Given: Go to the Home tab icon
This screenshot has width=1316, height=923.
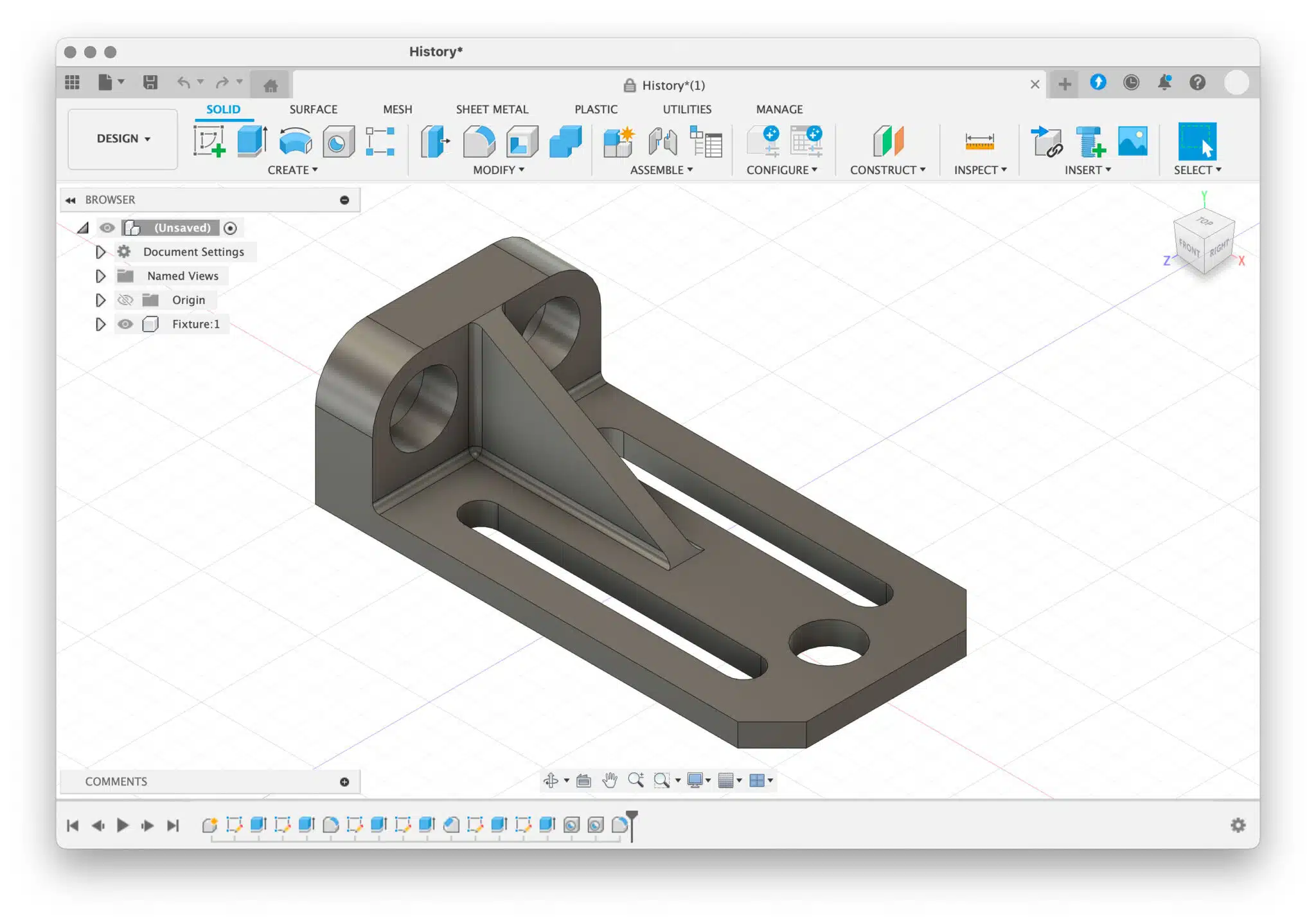Looking at the screenshot, I should point(271,84).
